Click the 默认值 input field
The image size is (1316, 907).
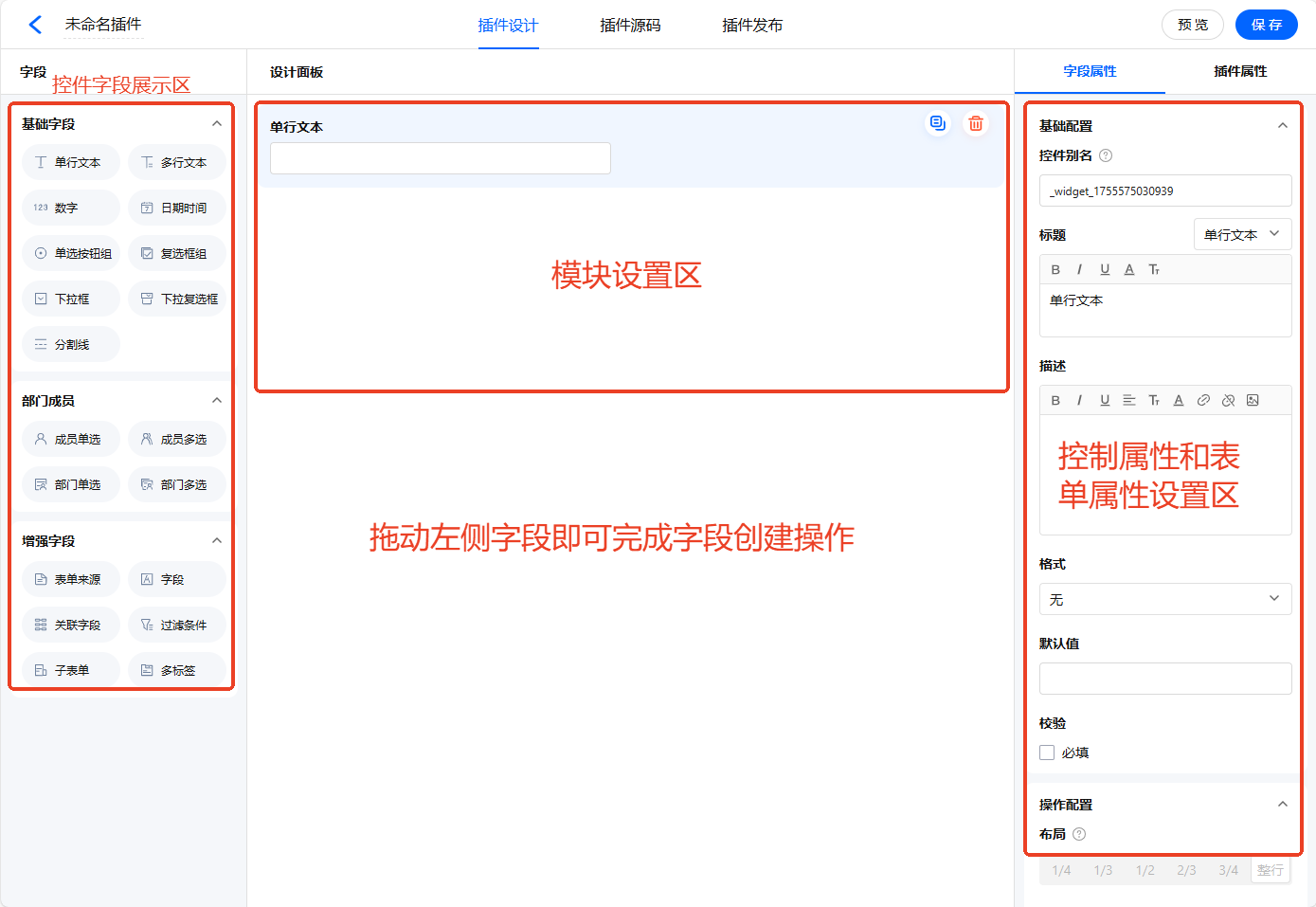pos(1165,679)
